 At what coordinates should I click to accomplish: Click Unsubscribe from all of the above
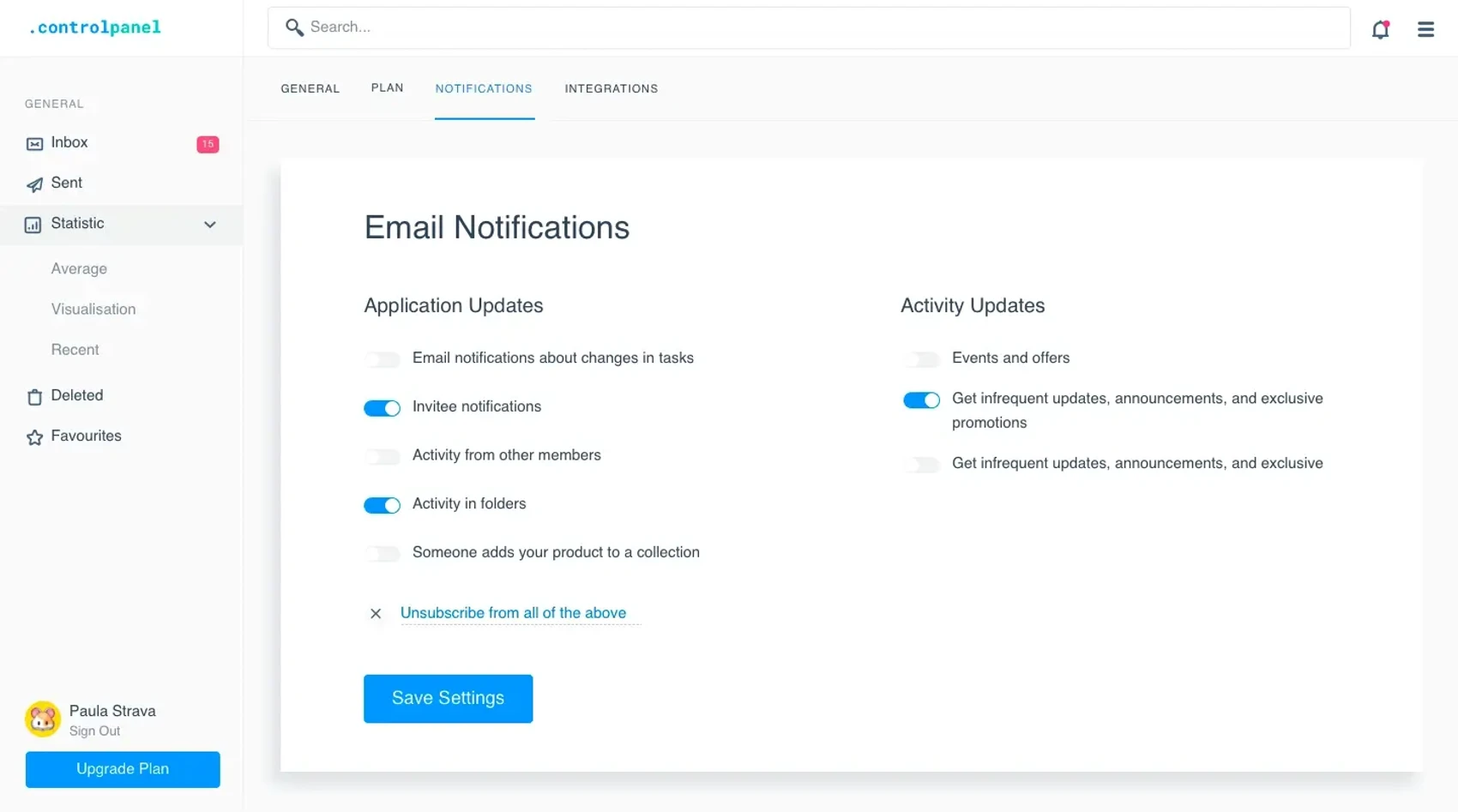coord(513,613)
